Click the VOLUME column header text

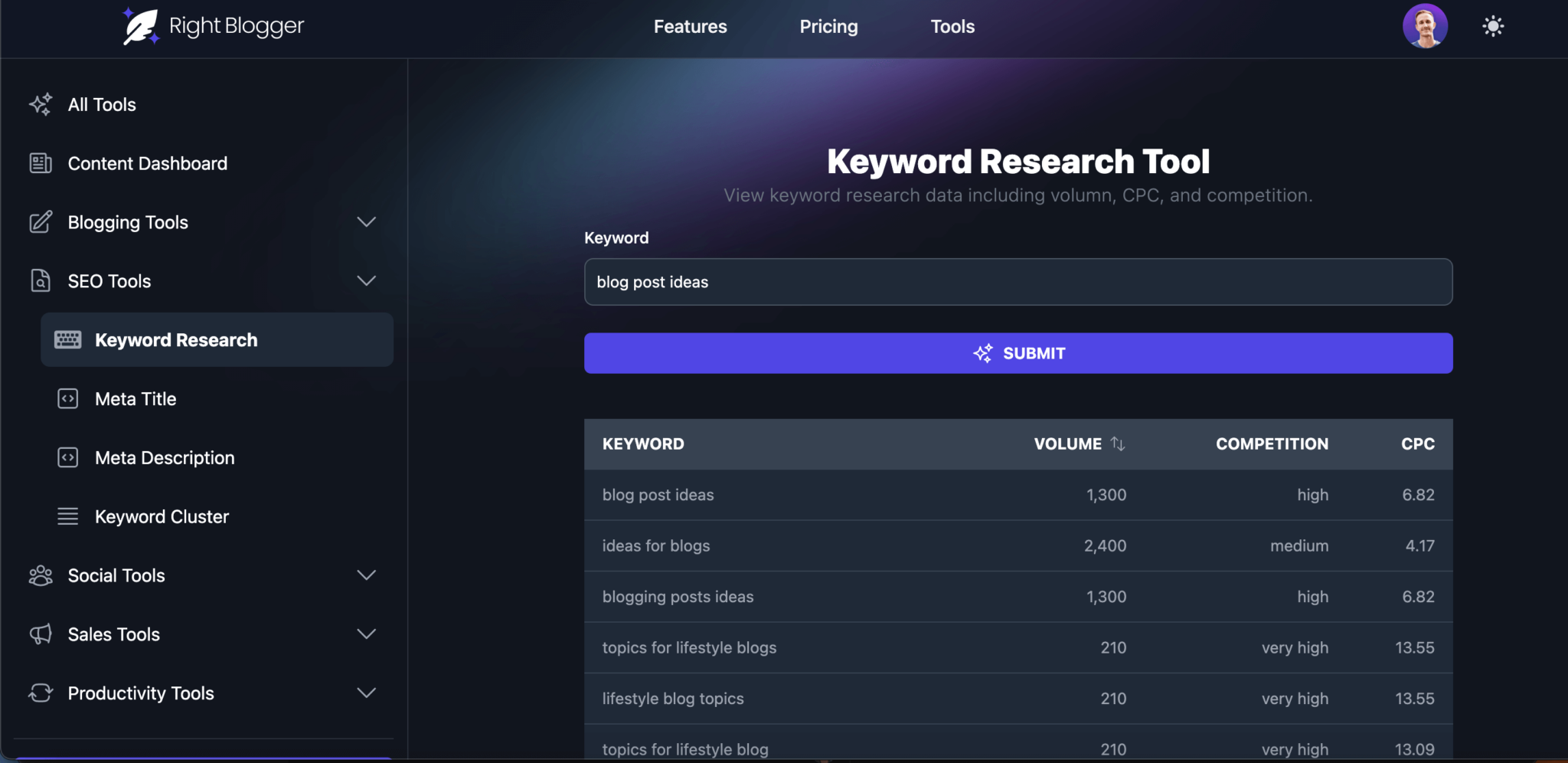1067,444
